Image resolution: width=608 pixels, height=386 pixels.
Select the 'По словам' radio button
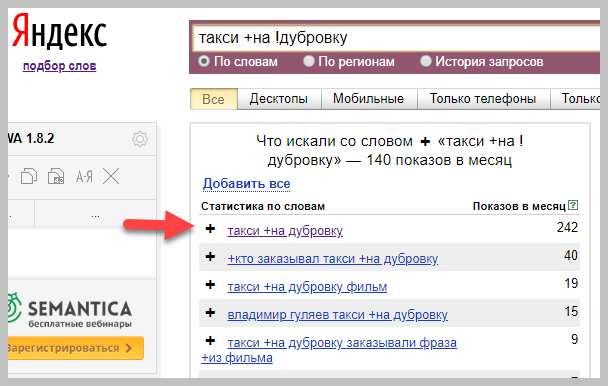click(204, 61)
